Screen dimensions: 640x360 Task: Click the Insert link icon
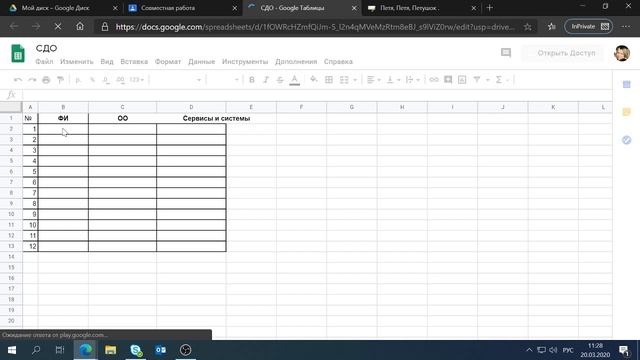pos(433,80)
